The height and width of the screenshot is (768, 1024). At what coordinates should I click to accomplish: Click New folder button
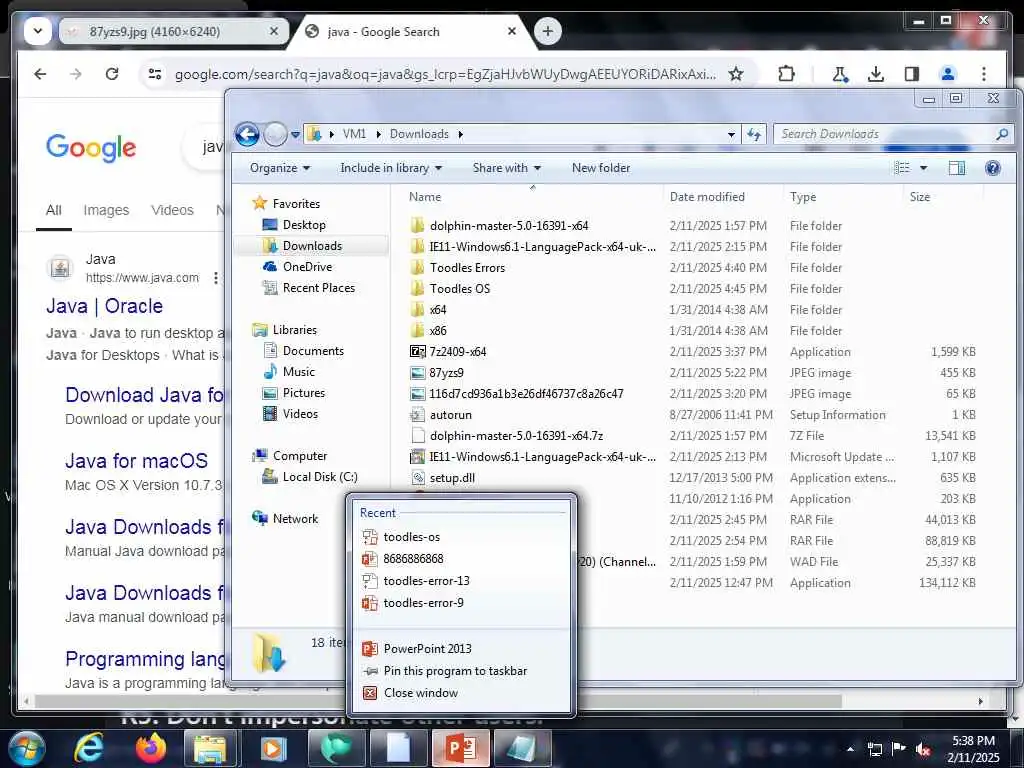coord(601,168)
